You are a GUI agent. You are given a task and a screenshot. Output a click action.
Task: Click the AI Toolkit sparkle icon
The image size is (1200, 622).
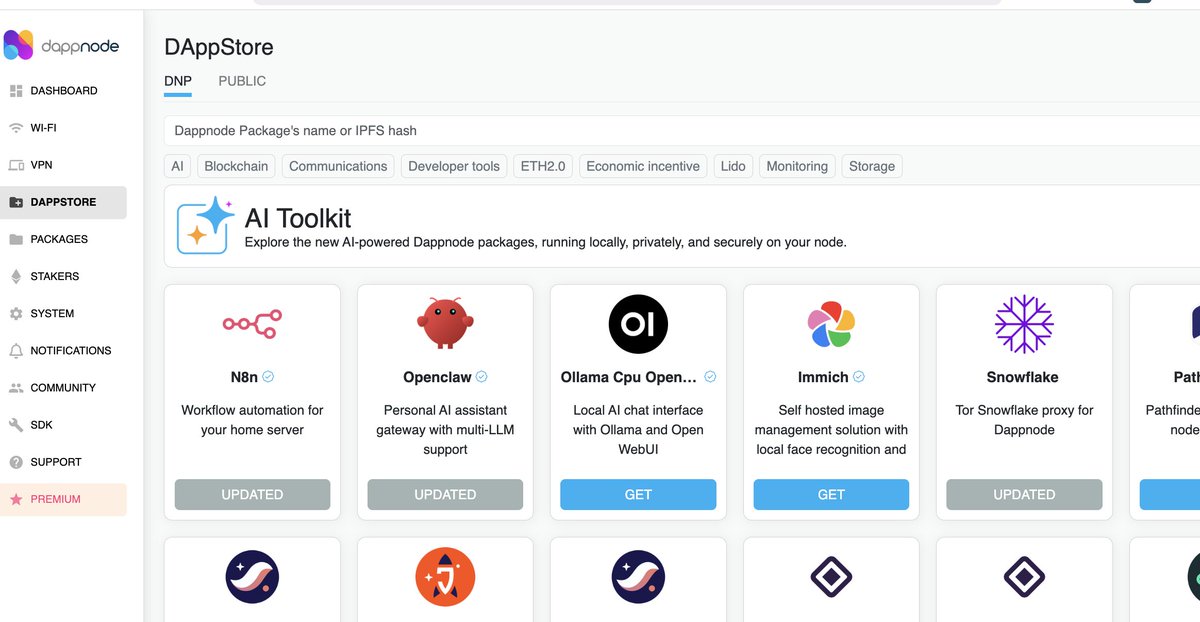205,224
